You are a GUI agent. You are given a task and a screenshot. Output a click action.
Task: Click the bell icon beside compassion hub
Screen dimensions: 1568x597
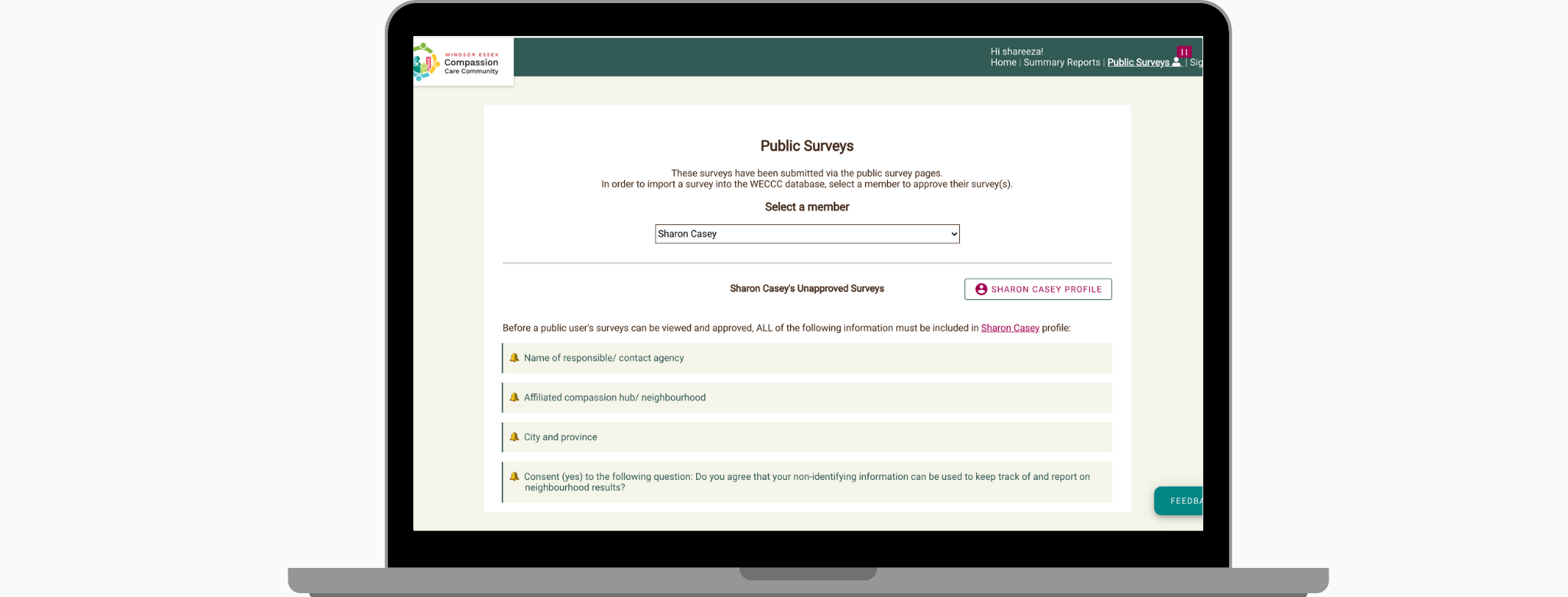(x=514, y=397)
